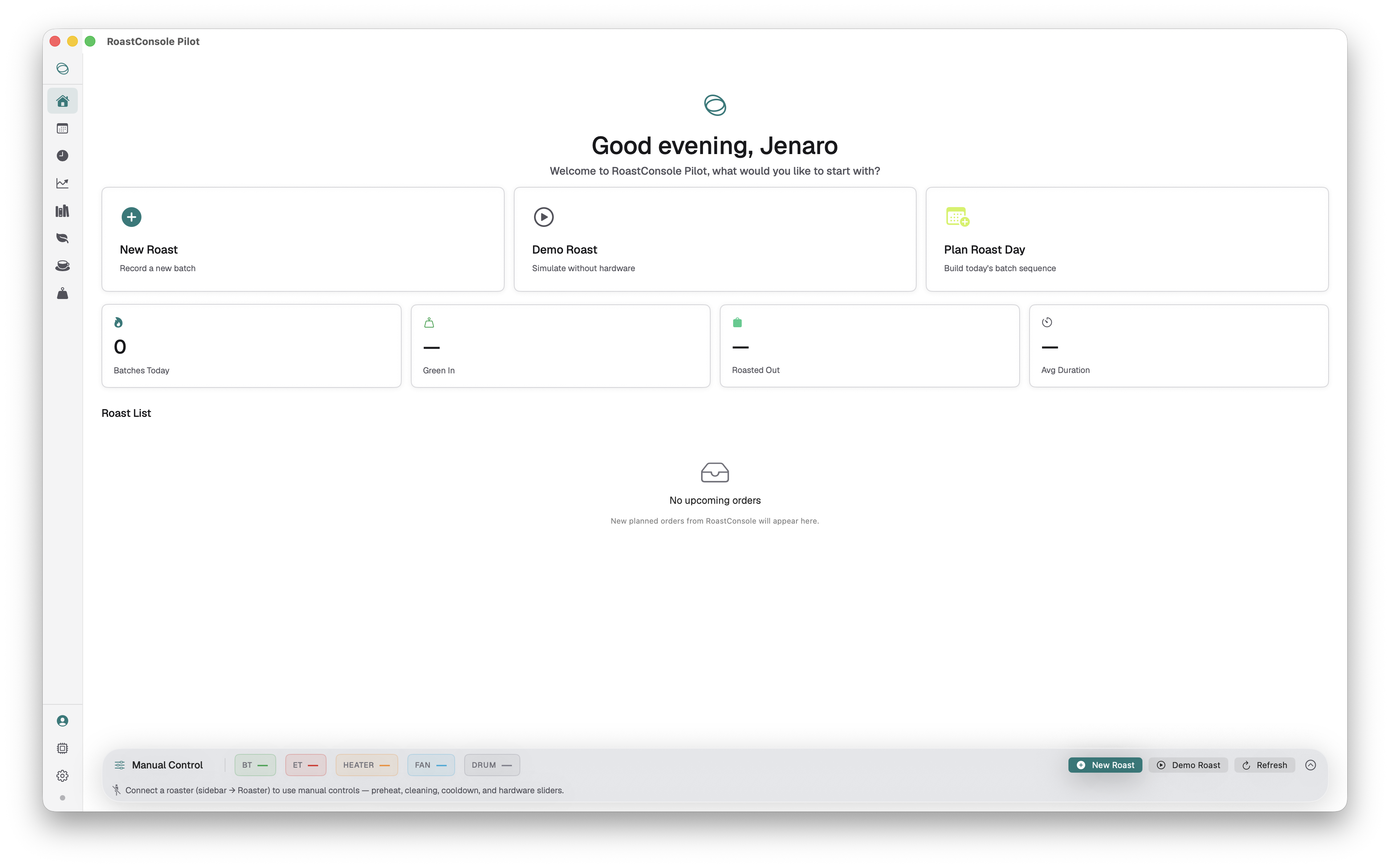Image resolution: width=1390 pixels, height=868 pixels.
Task: Open the coffee cup sidebar icon
Action: coord(63,266)
